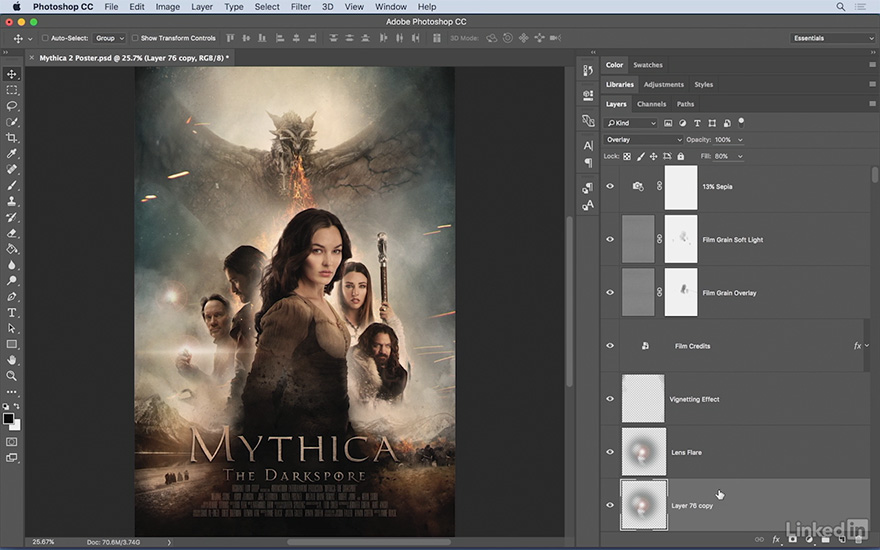Select the Spot Healing Brush tool
This screenshot has width=880, height=550.
point(11,169)
